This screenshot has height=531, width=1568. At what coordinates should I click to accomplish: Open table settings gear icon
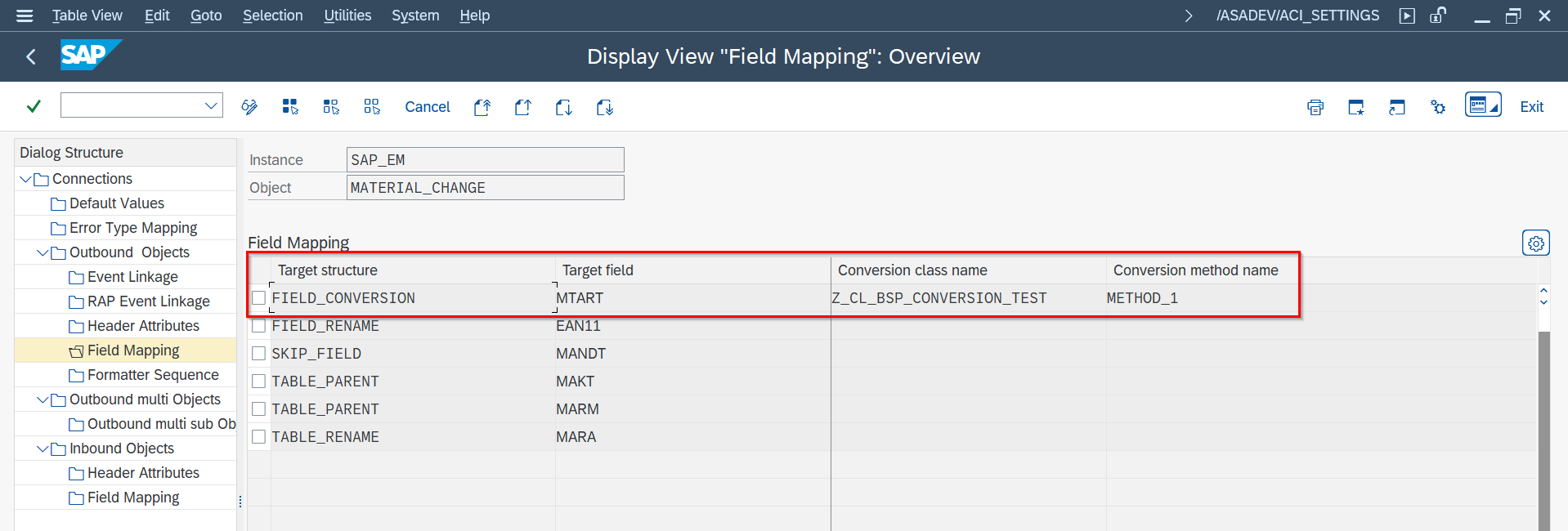coord(1536,243)
